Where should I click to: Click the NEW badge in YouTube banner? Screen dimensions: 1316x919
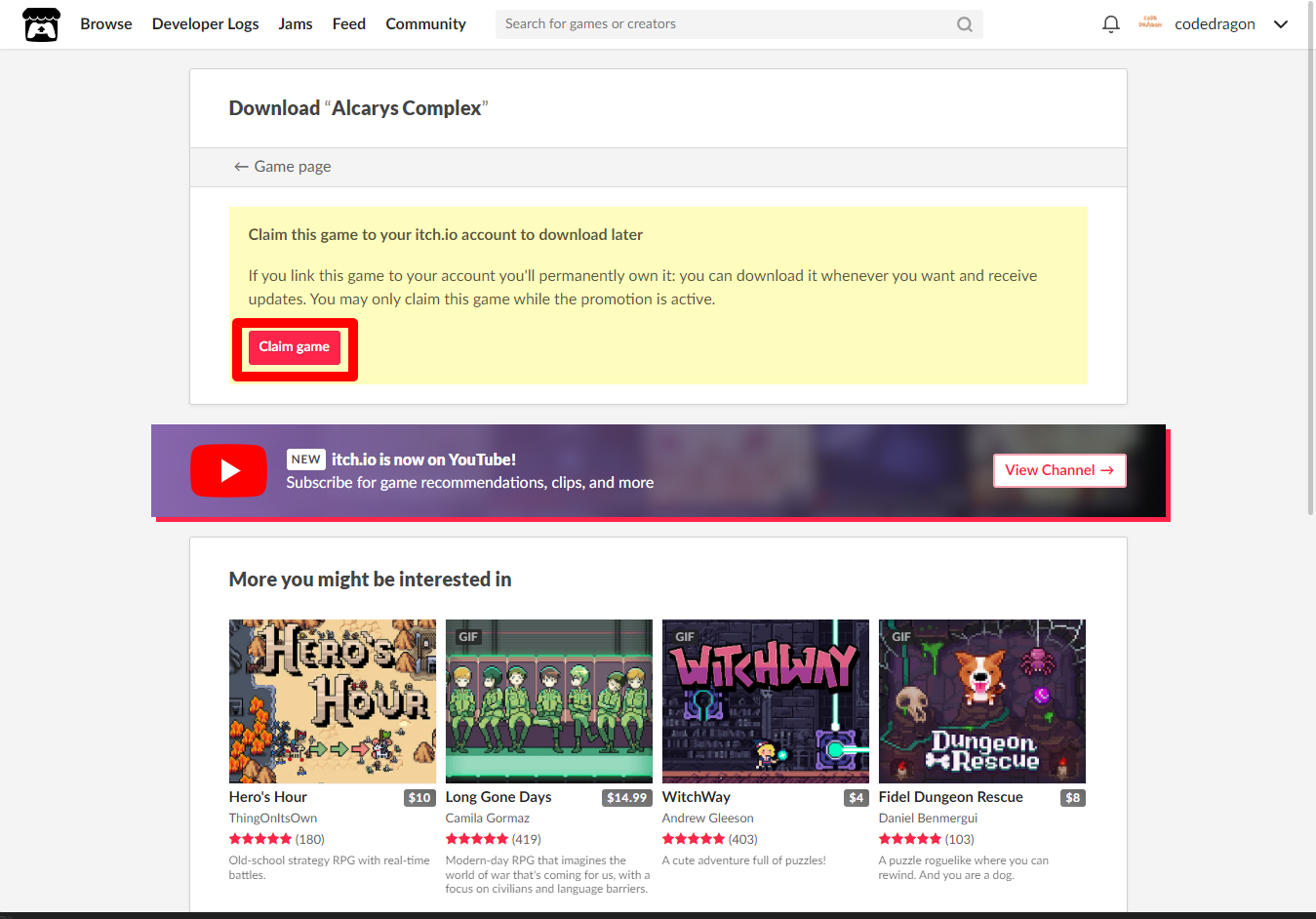[305, 459]
